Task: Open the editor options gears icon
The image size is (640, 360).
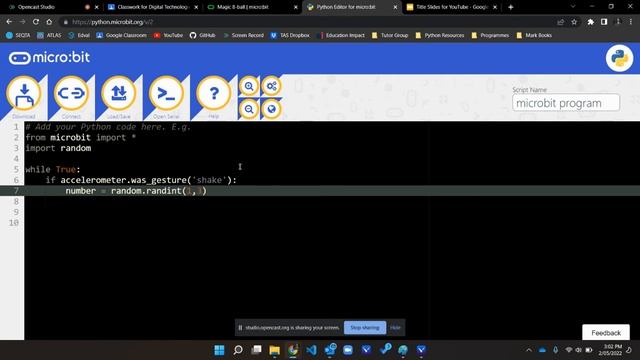Action: tap(271, 86)
